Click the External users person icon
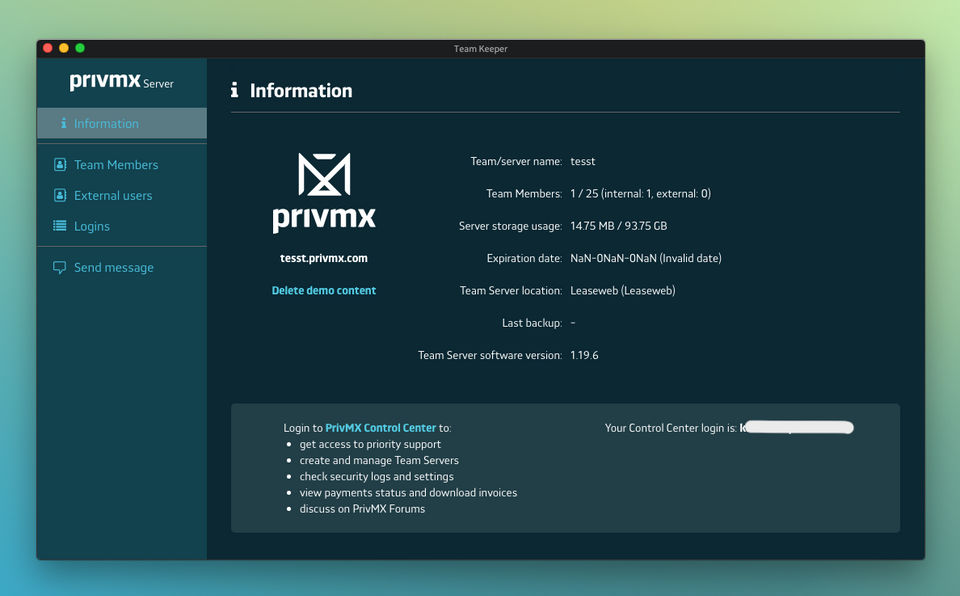This screenshot has width=960, height=596. [x=60, y=195]
